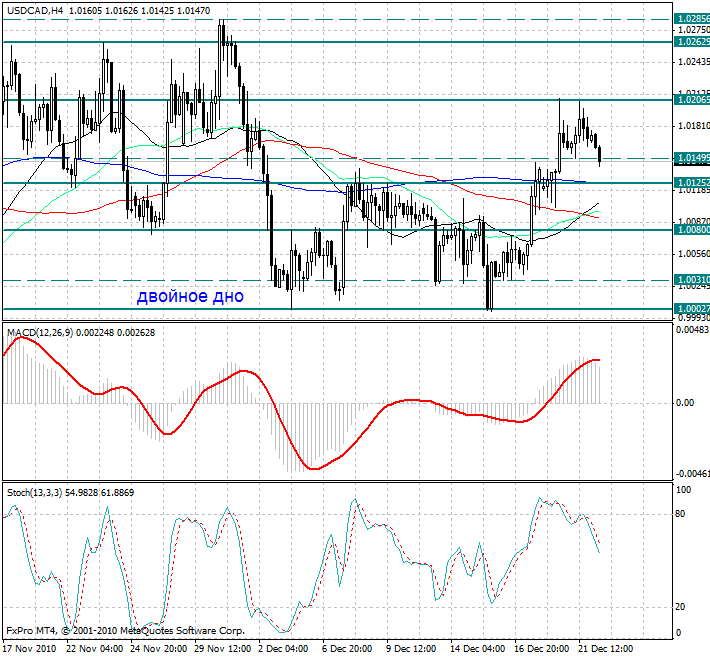Select the 1.0285 highlighted level label

691,19
